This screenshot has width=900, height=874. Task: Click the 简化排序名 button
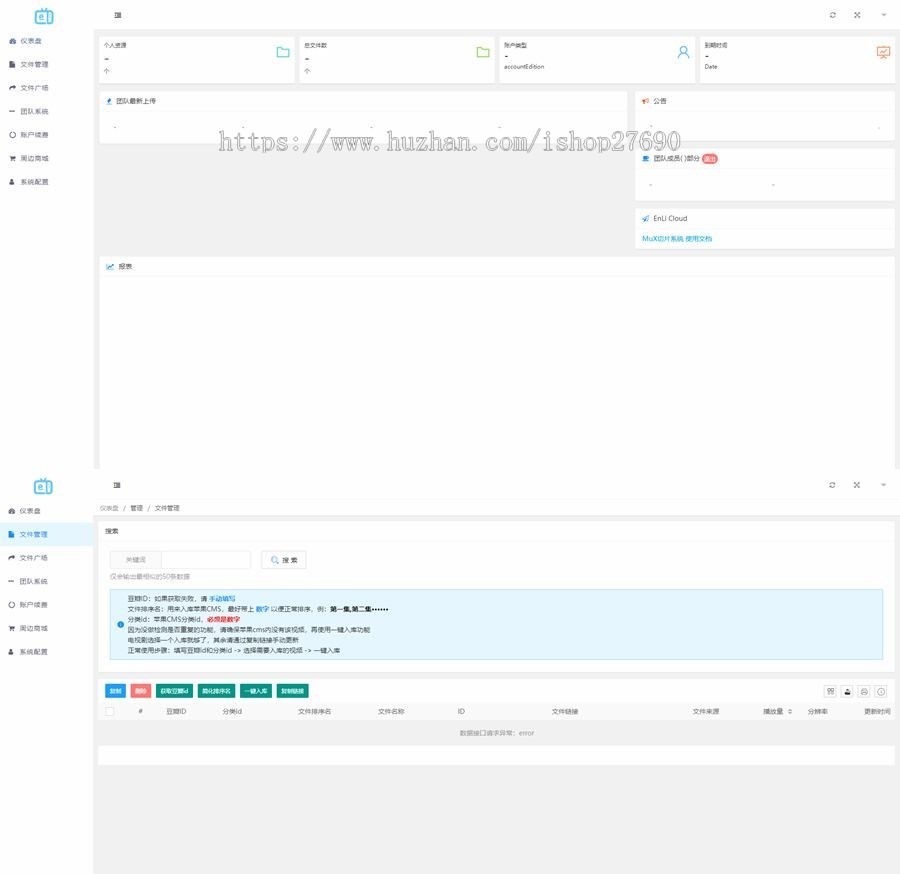coord(216,691)
